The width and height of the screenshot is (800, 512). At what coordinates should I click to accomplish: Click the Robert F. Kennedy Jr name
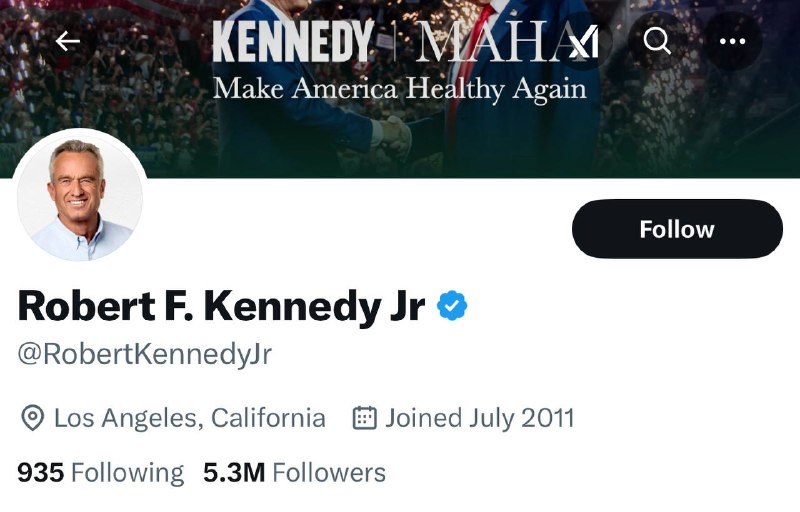221,305
